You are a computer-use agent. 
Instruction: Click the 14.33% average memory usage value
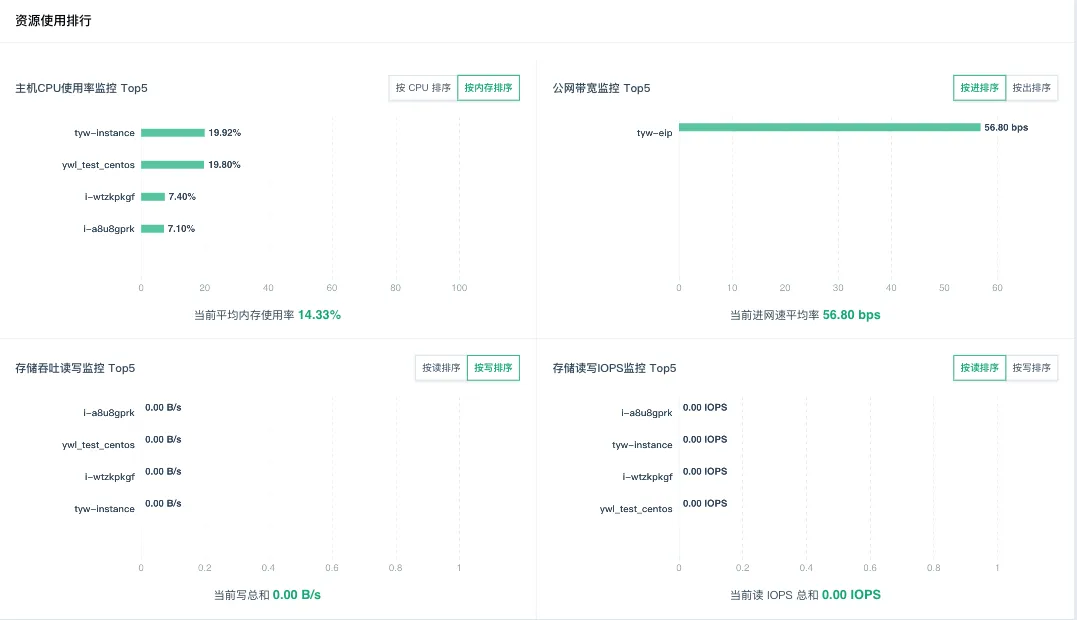point(319,315)
